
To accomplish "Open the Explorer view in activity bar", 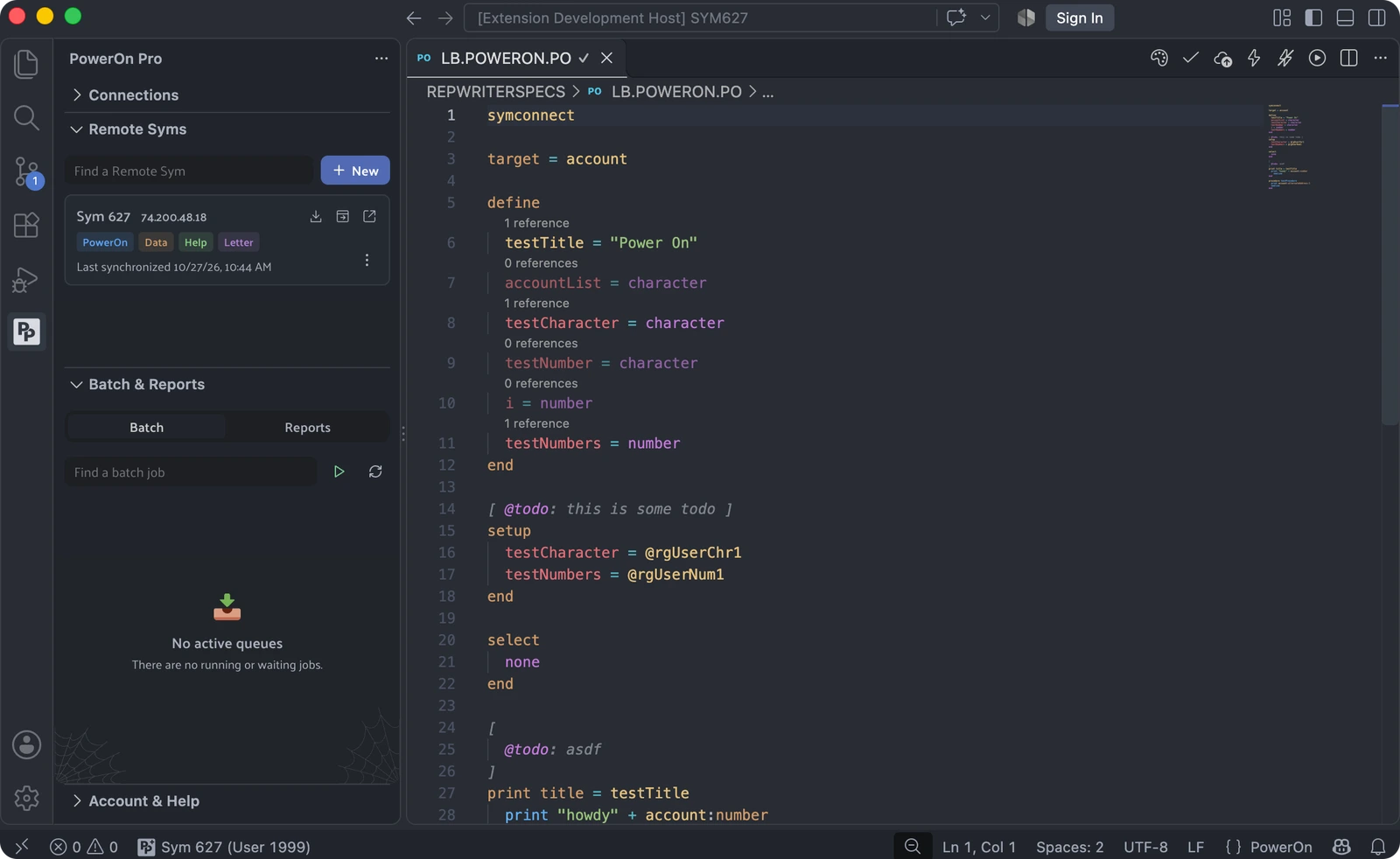I will [26, 64].
